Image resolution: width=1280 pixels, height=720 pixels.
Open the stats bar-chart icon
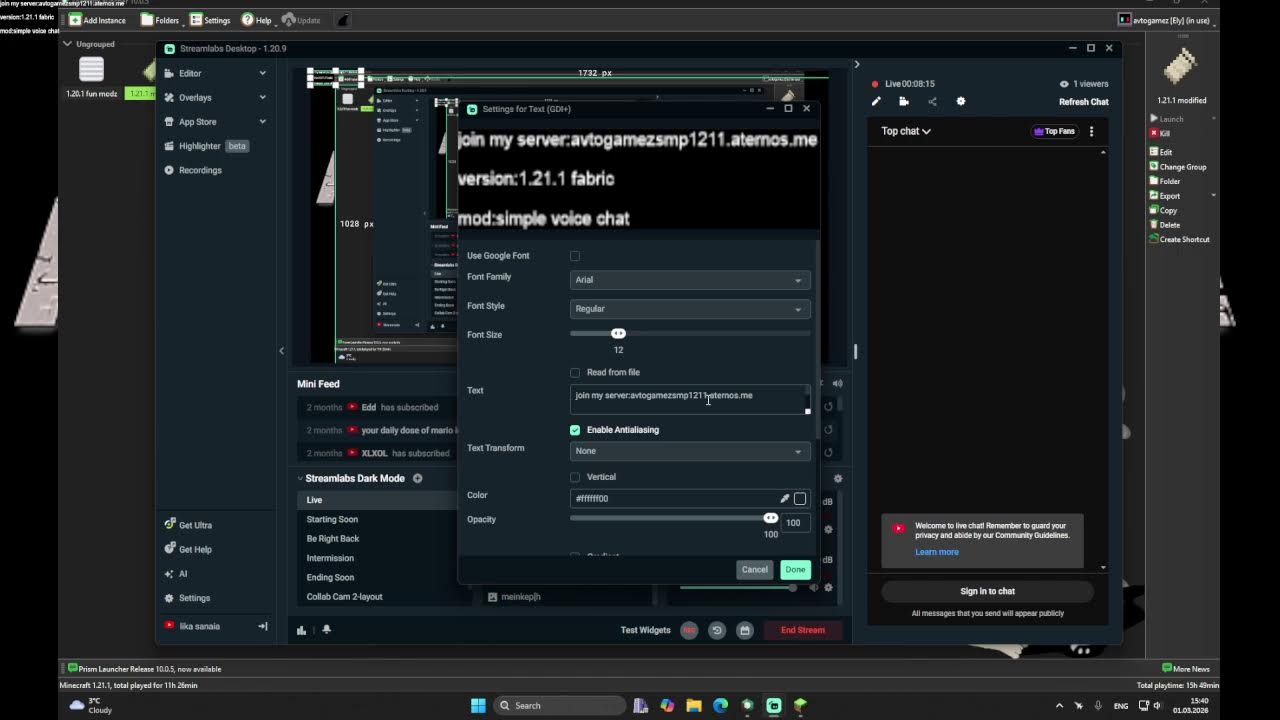pos(301,630)
